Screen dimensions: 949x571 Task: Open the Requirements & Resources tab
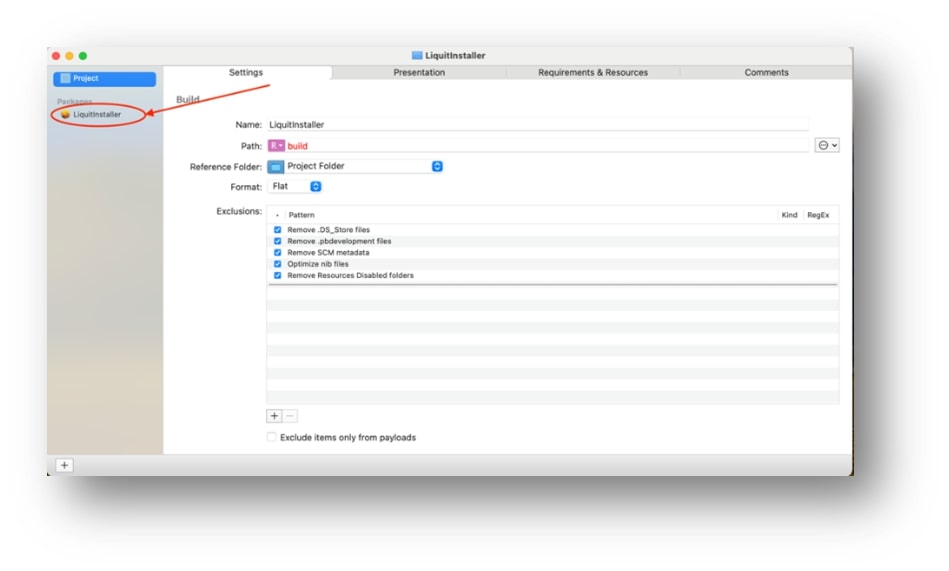(x=593, y=73)
